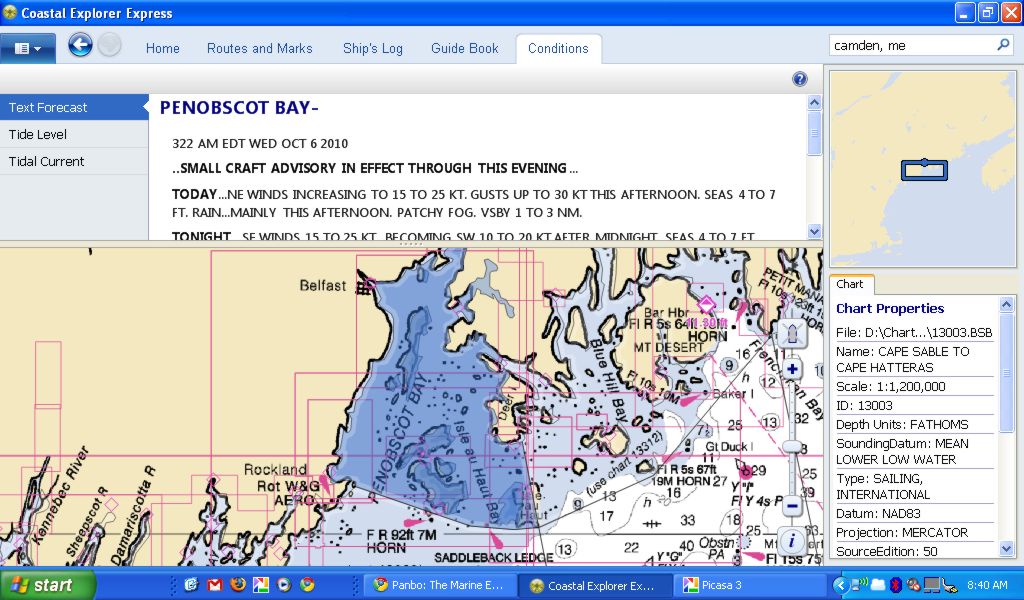Launch the media player quick launch icon
The width and height of the screenshot is (1024, 600).
(284, 585)
